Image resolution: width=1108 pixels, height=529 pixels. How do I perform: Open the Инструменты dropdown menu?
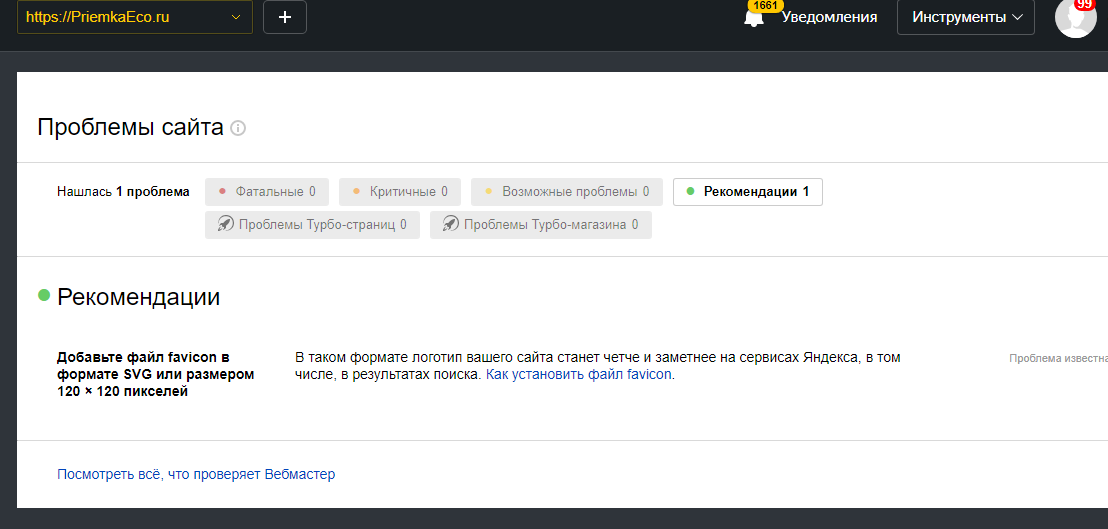[x=965, y=17]
